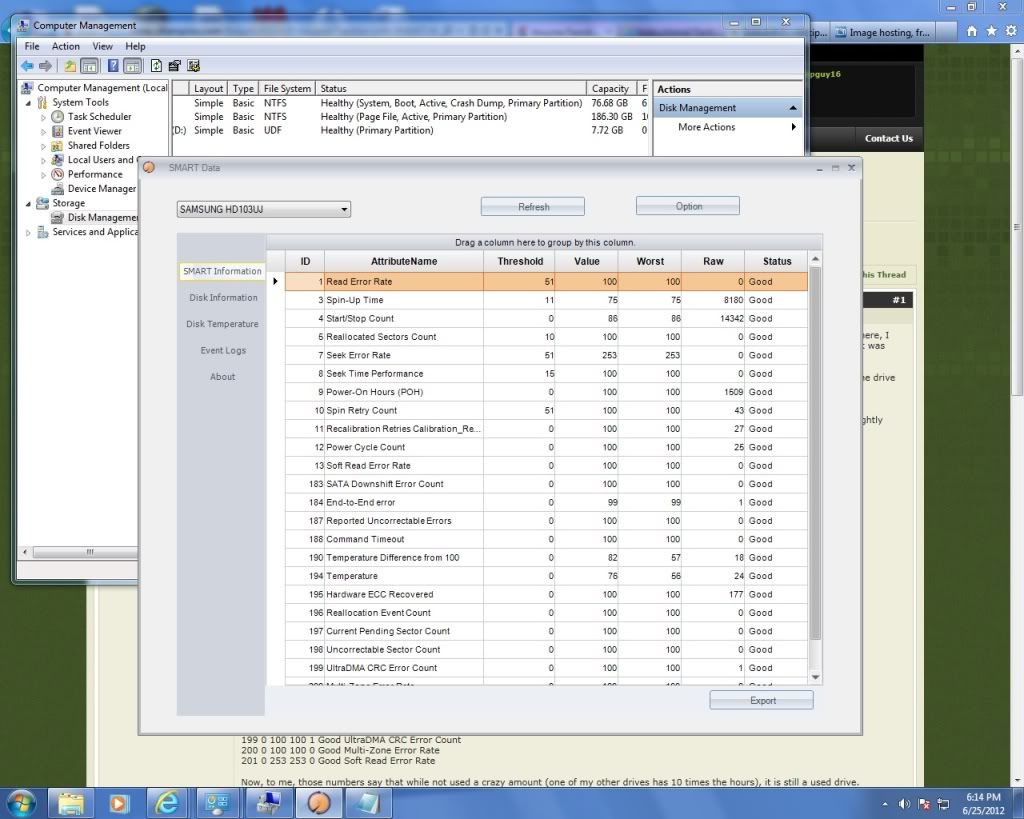Click the Action Center flag tray icon

pos(924,804)
